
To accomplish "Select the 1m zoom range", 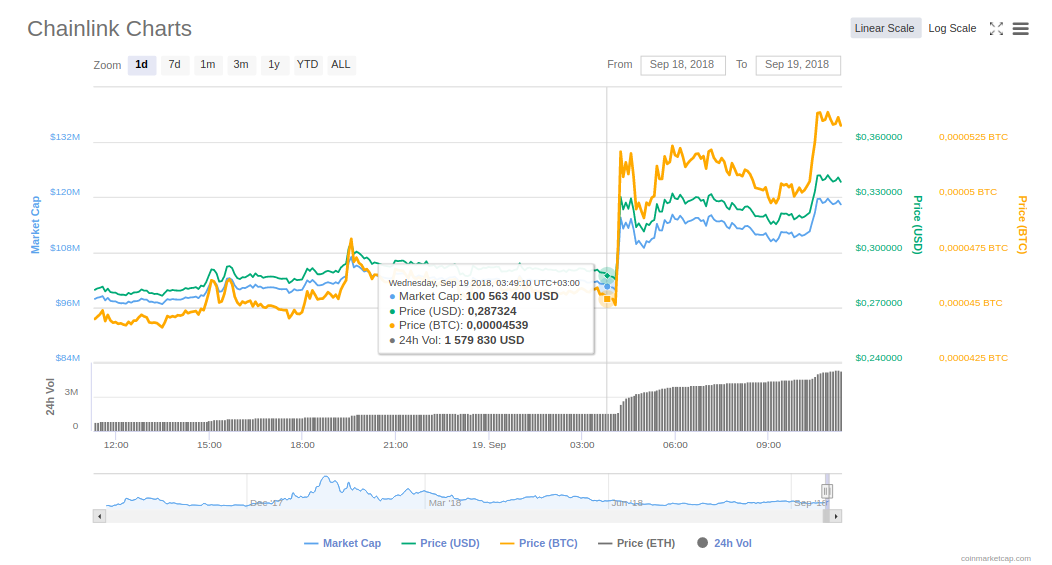I will [208, 64].
